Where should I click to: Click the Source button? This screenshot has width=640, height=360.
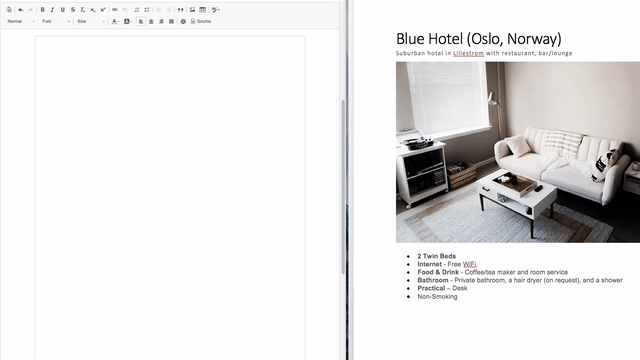(201, 21)
